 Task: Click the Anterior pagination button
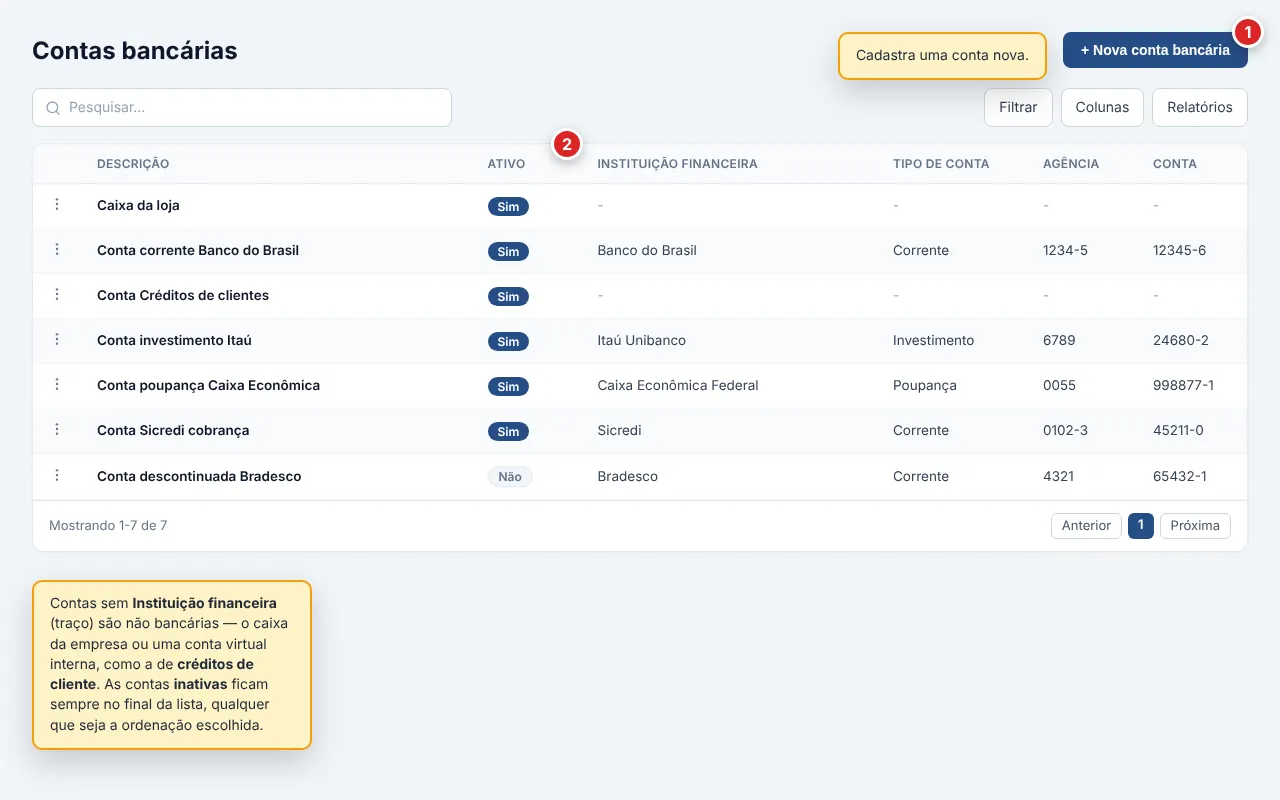[x=1086, y=526]
